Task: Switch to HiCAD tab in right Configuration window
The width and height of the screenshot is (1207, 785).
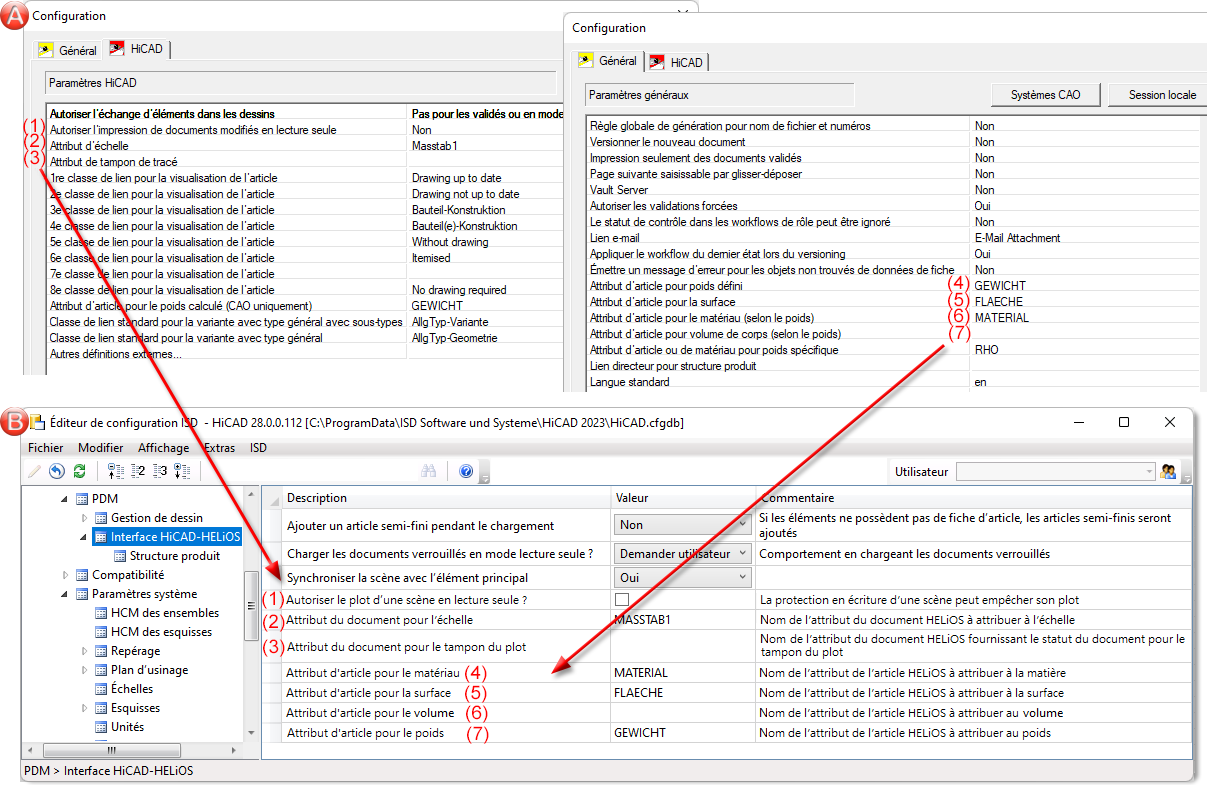Action: pos(678,62)
